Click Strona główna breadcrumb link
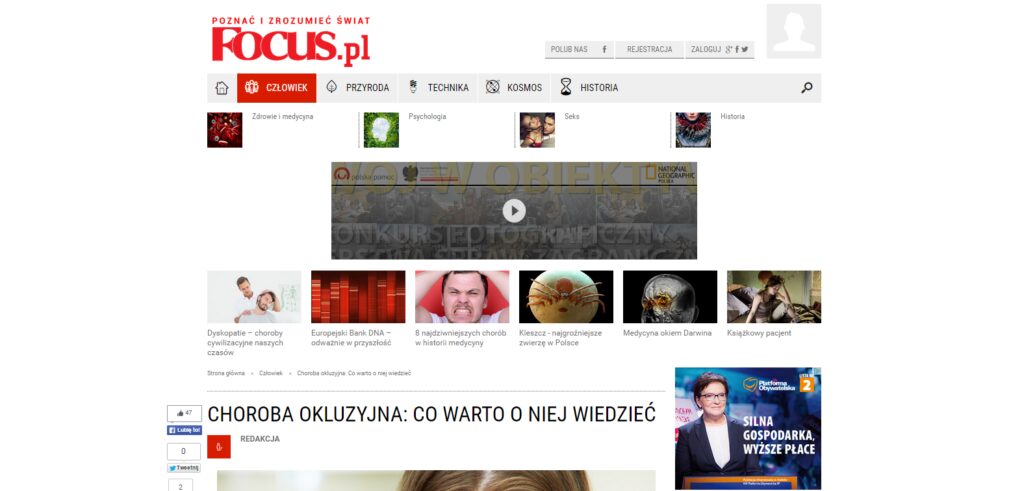Screen dimensions: 1024x491 click(225, 373)
